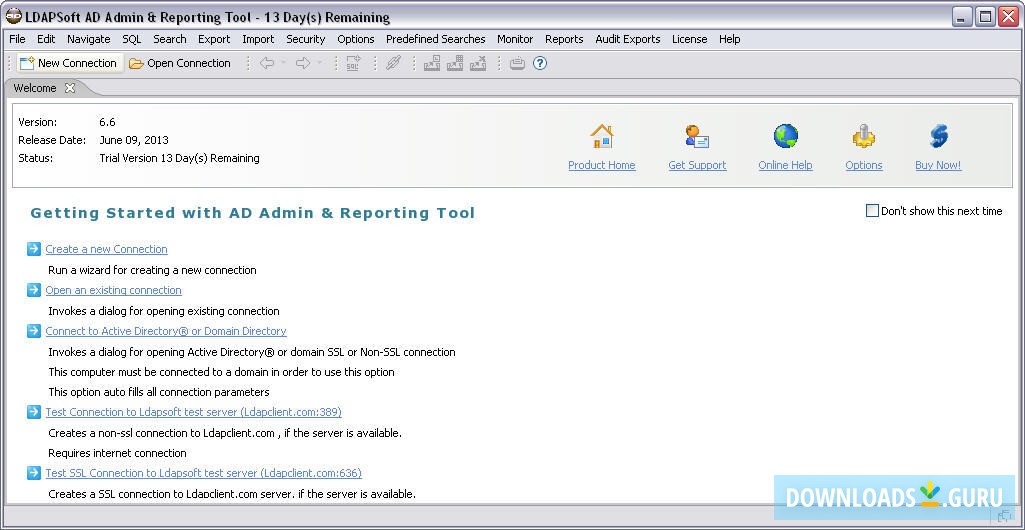Viewport: 1025px width, 530px height.
Task: Open the Options link in welcome header
Action: click(864, 165)
